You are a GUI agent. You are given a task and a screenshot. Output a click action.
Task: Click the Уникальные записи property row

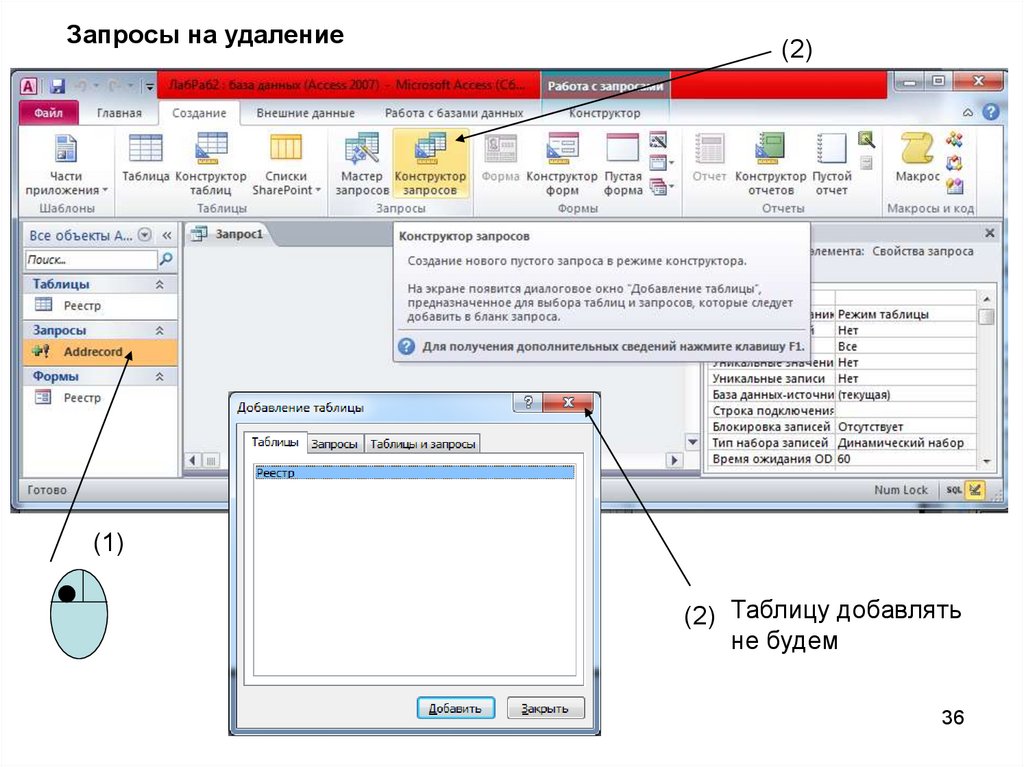pos(842,378)
